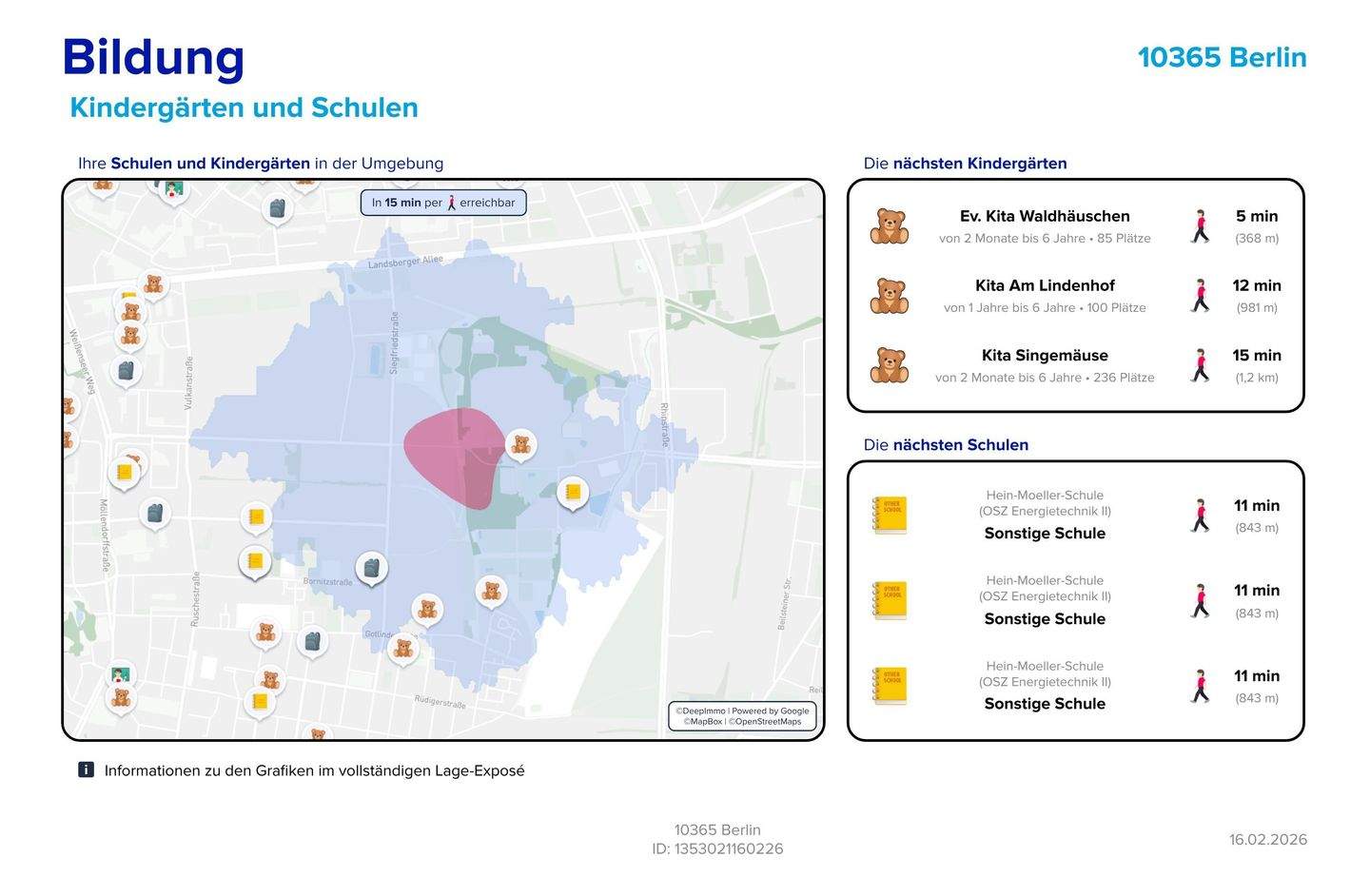Open the Kita Am Lindenhof entry

[1044, 285]
